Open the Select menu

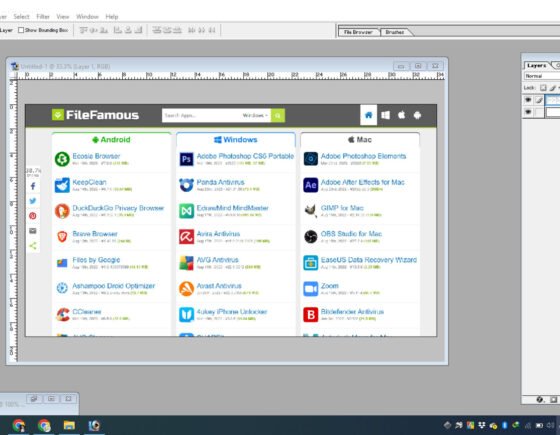[21, 16]
